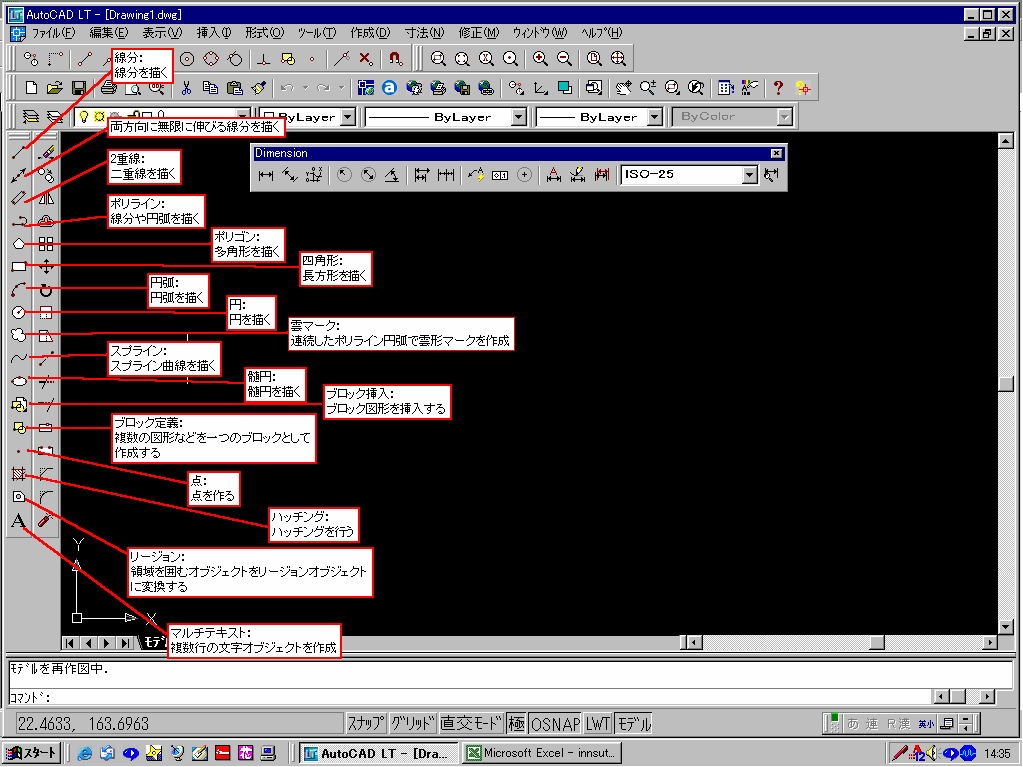This screenshot has height=767, width=1023.
Task: Open the Undo history dropdown arrow
Action: (x=305, y=87)
